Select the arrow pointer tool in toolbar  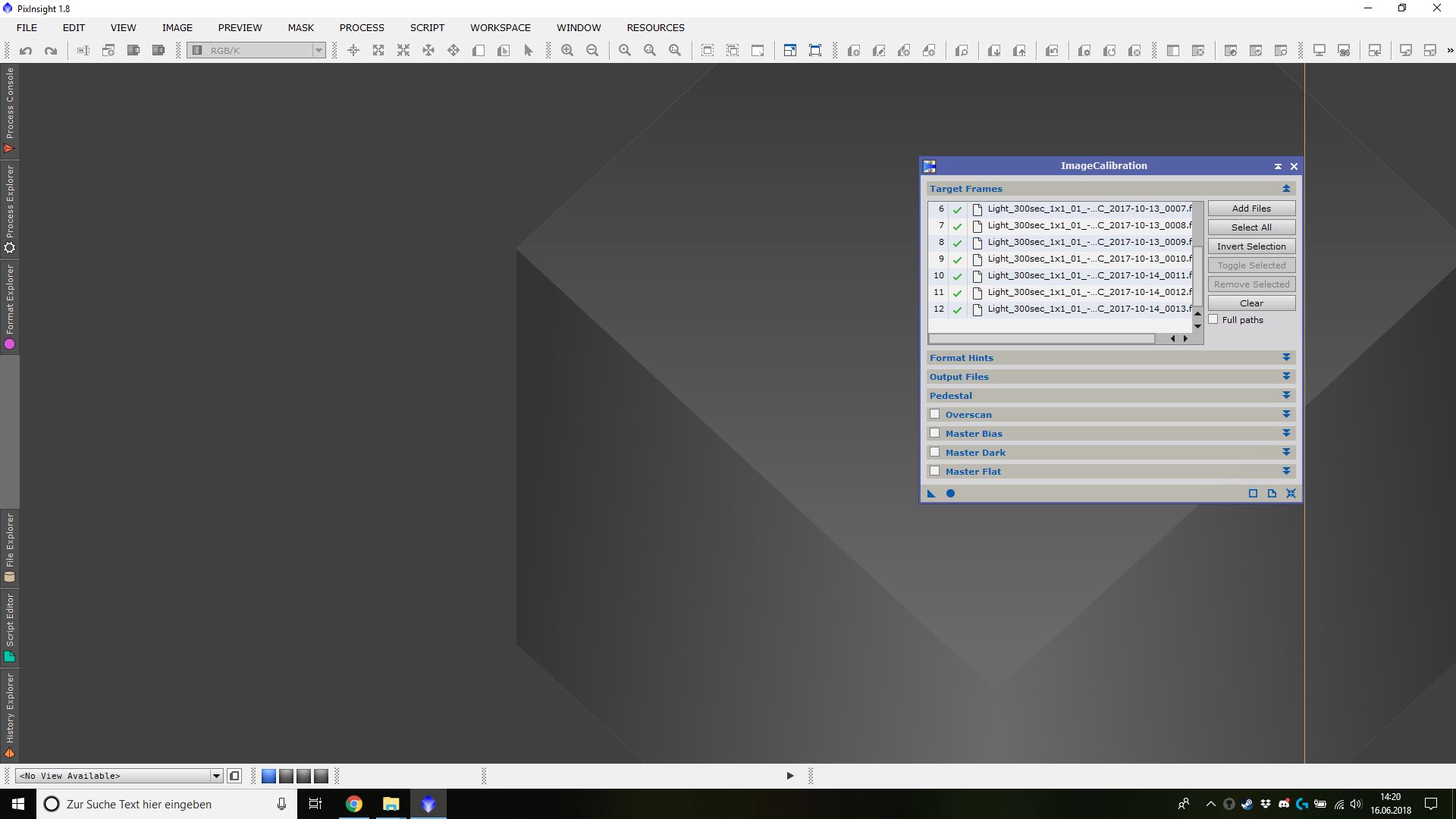[529, 51]
